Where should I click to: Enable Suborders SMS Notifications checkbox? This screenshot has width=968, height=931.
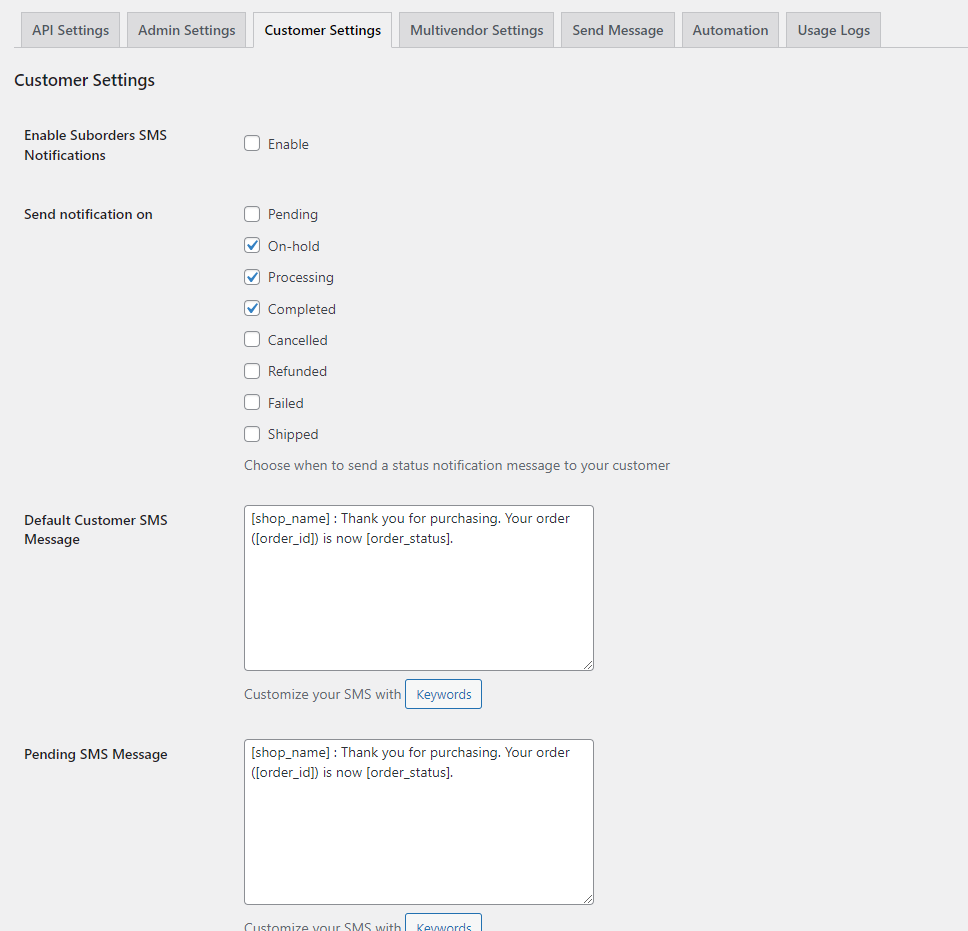[x=252, y=144]
